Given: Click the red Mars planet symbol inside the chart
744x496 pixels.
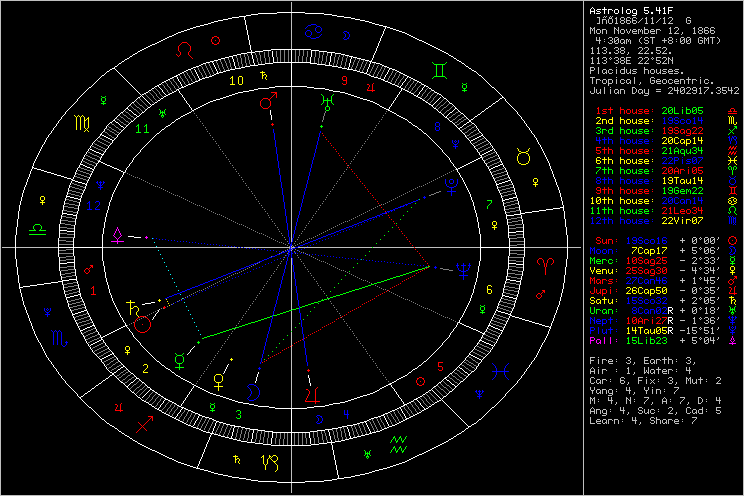Looking at the screenshot, I should [267, 102].
